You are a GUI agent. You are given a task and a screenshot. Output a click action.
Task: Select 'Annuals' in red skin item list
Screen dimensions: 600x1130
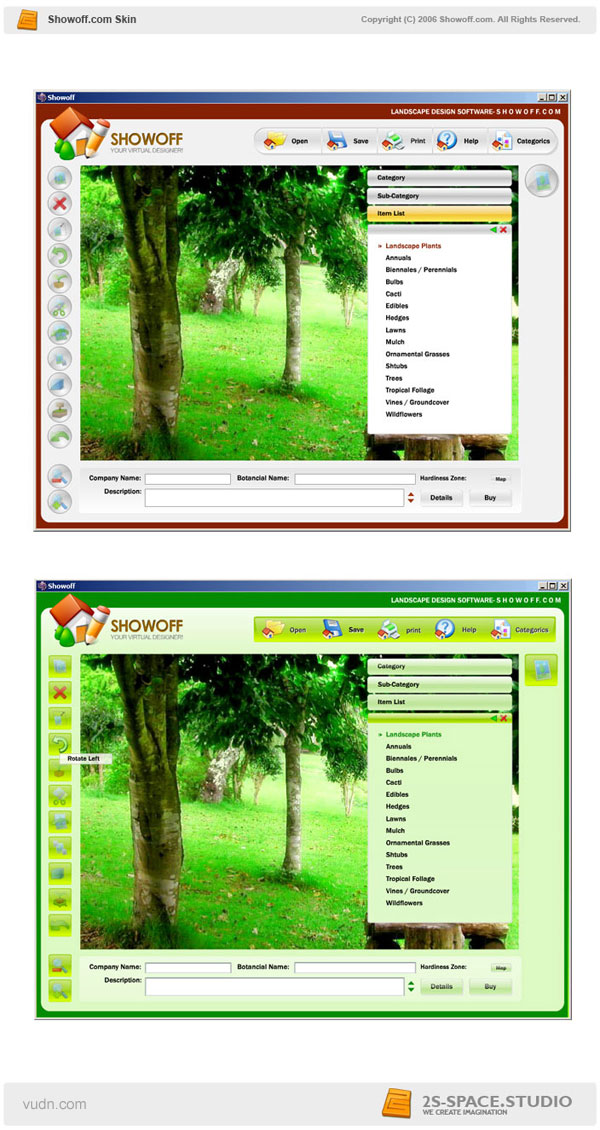click(x=398, y=258)
